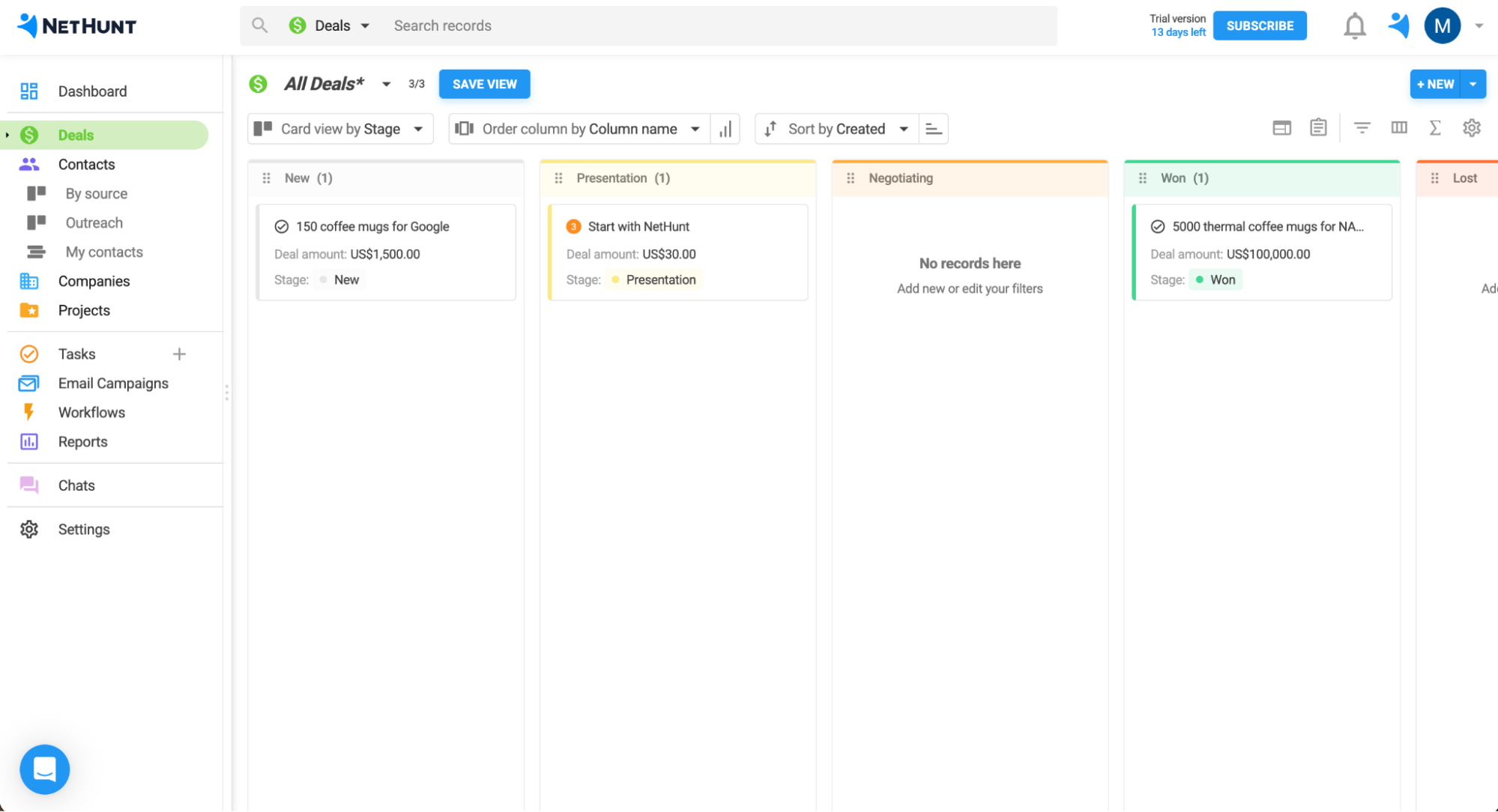The height and width of the screenshot is (812, 1498).
Task: Open the Deals folder dropdown in search bar
Action: [330, 25]
